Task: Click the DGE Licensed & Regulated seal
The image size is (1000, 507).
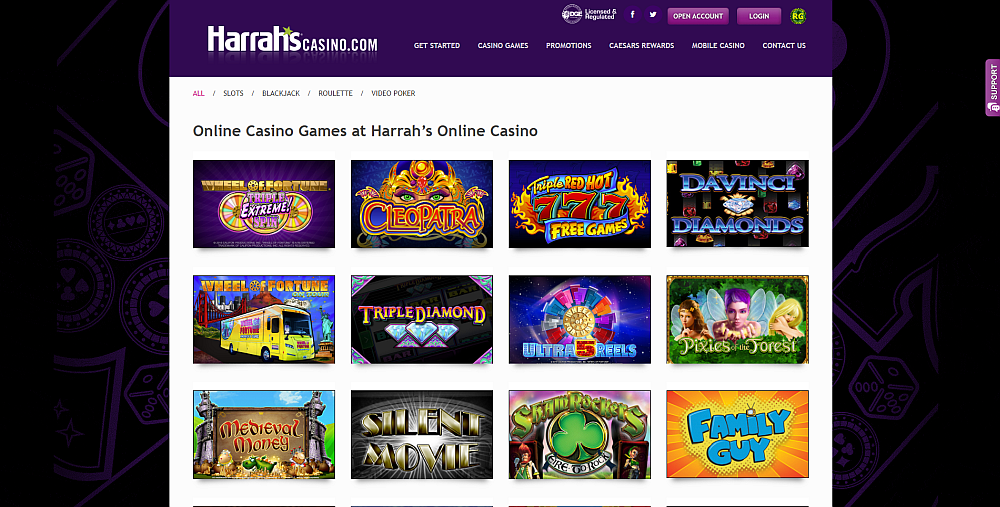Action: 589,14
